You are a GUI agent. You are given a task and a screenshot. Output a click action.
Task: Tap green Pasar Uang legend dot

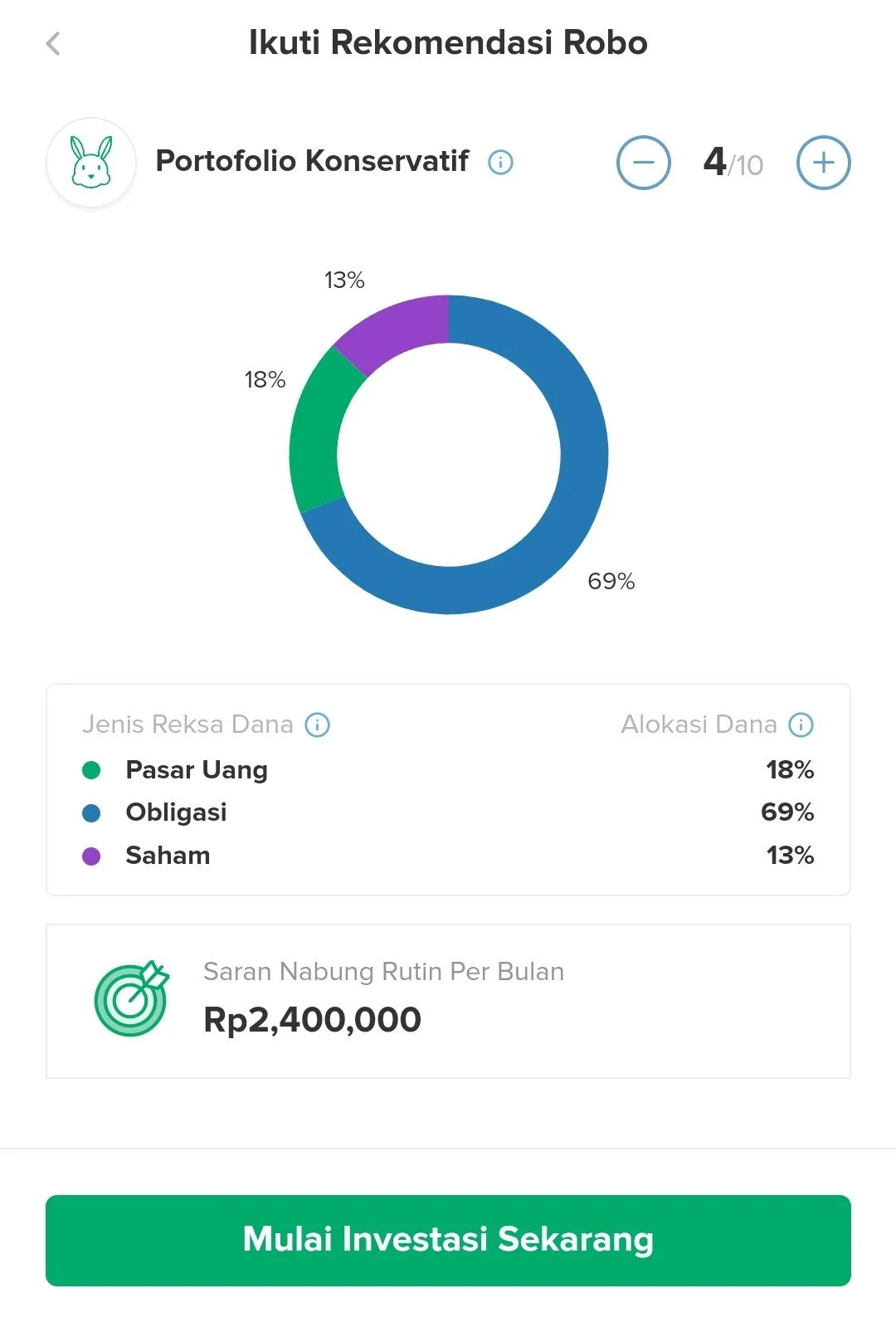[91, 770]
